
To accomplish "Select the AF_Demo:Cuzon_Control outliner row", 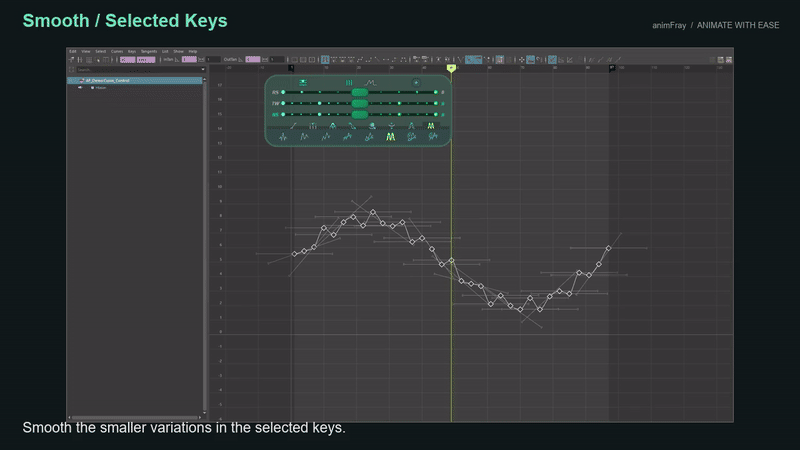I will coord(135,81).
